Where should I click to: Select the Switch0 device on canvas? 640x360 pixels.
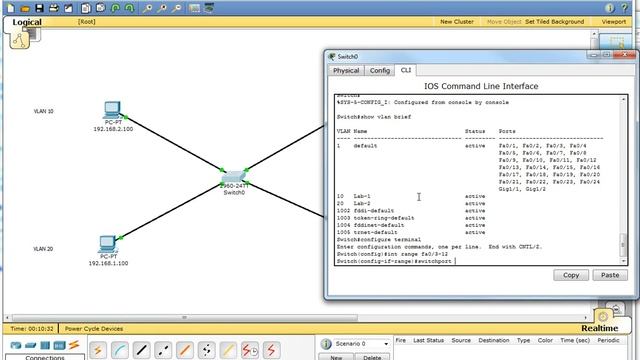(234, 178)
